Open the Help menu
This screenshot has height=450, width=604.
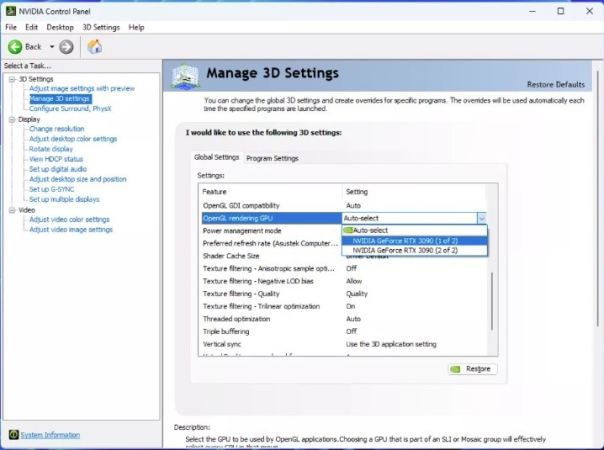136,27
